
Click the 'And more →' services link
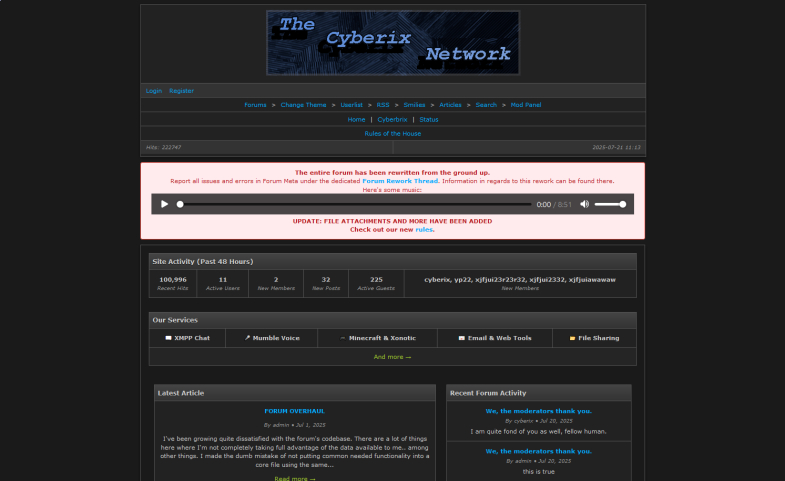click(392, 357)
